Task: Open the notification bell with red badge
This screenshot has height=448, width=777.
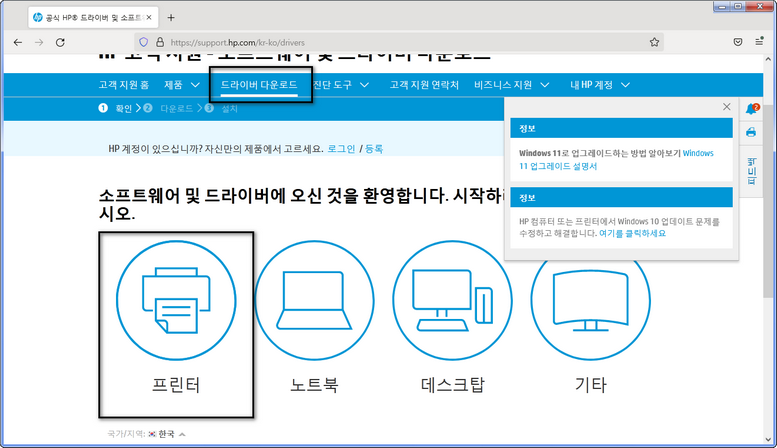Action: (752, 109)
